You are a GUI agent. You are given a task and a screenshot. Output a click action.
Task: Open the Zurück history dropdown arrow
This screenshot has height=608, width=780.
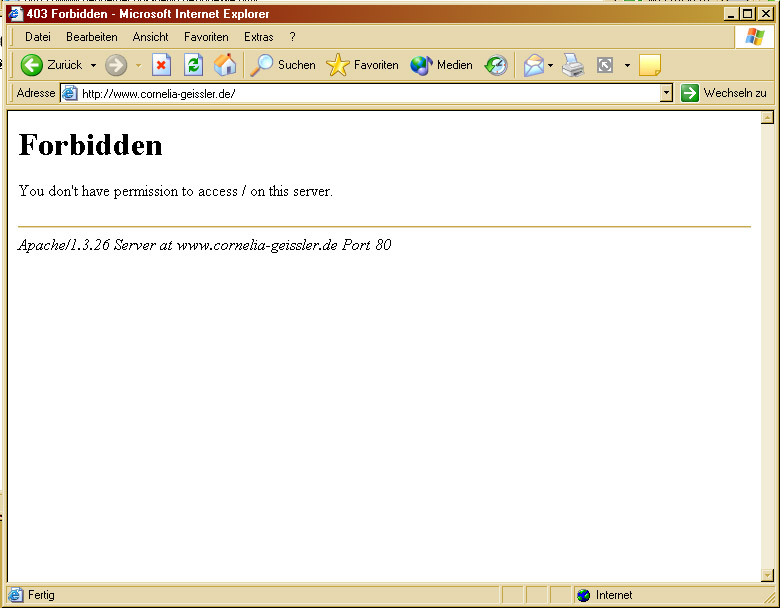tap(93, 65)
